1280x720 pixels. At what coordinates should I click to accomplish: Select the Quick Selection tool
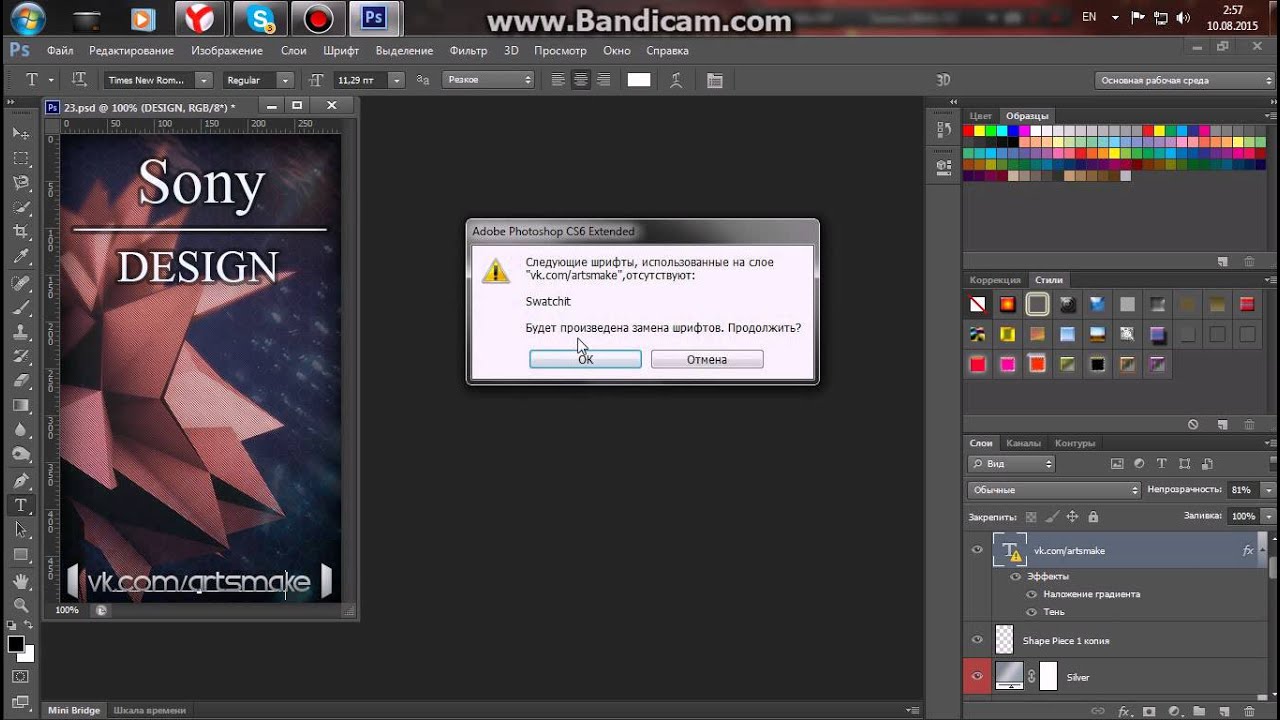[21, 208]
